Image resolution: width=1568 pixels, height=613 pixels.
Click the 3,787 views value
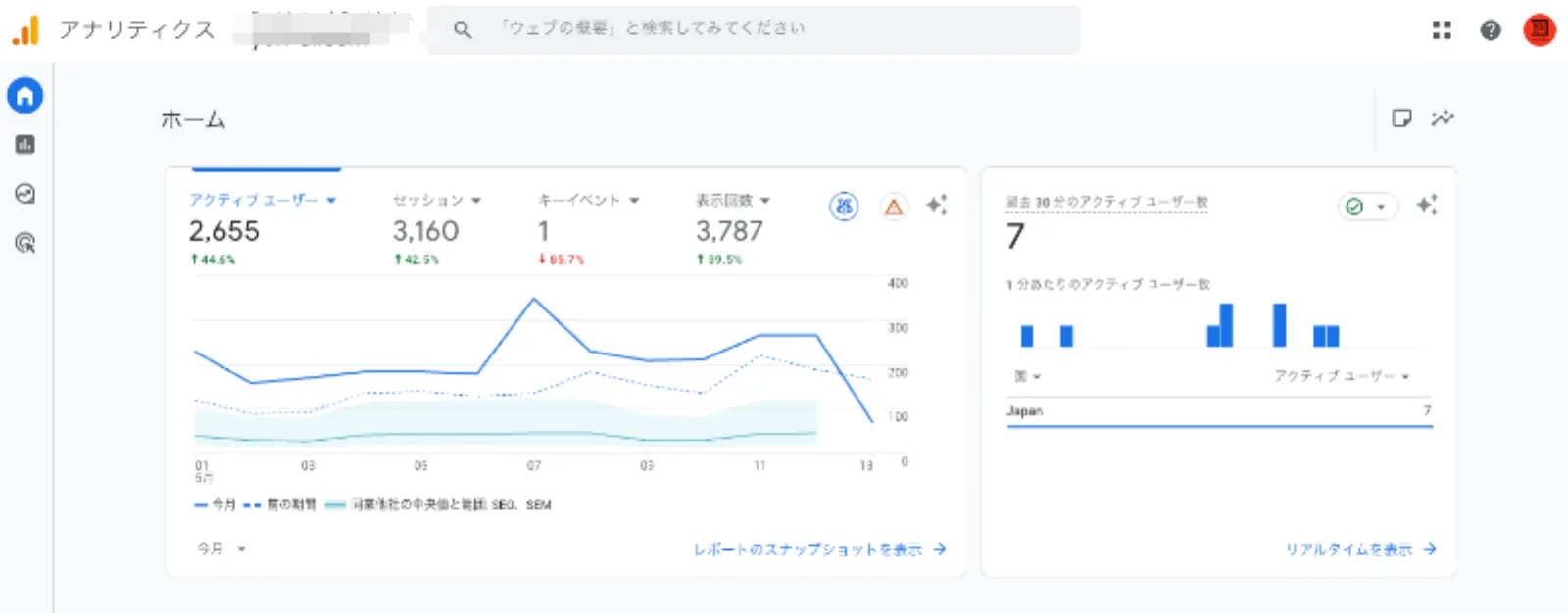[729, 231]
